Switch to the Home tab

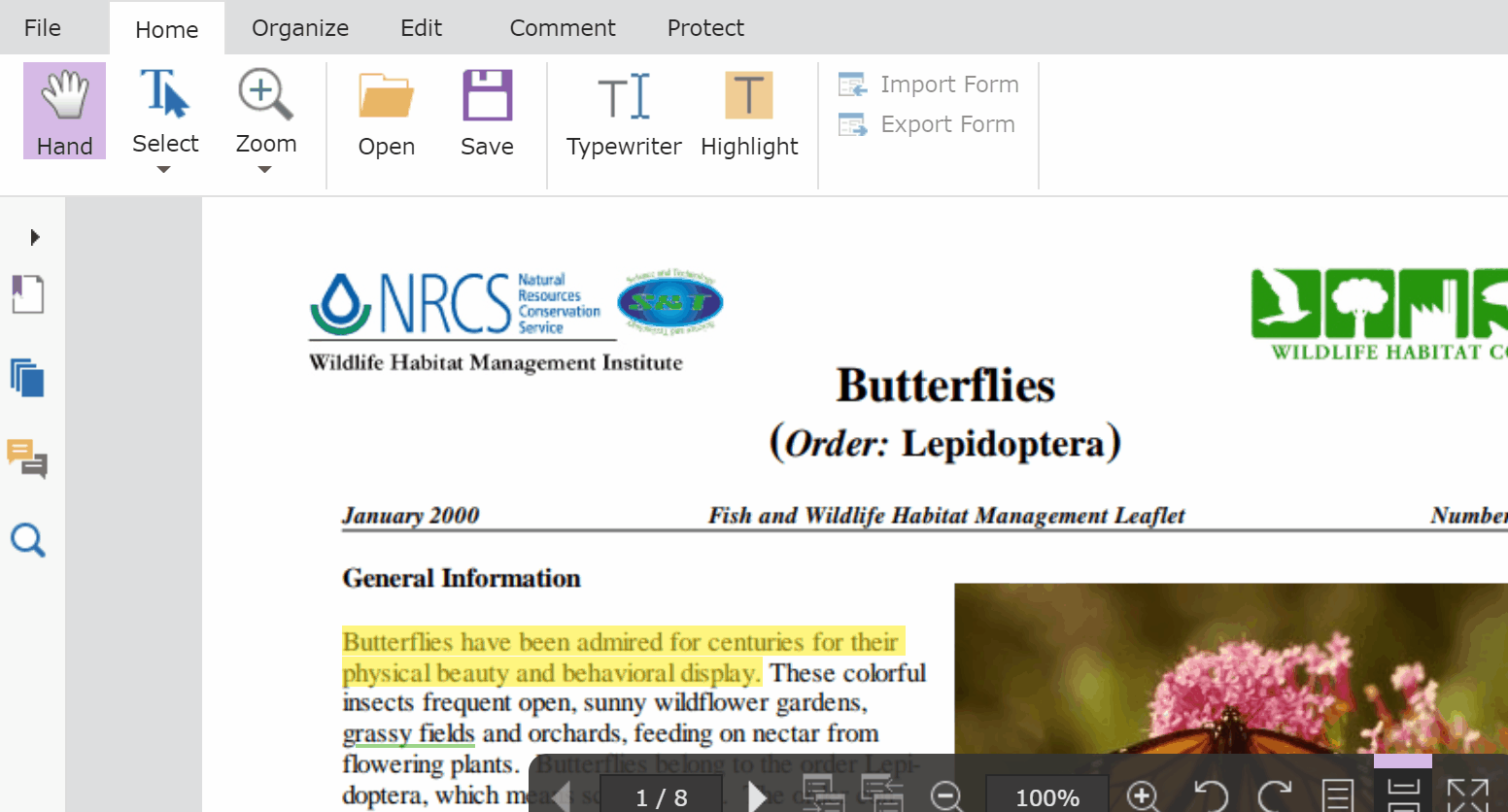tap(167, 29)
